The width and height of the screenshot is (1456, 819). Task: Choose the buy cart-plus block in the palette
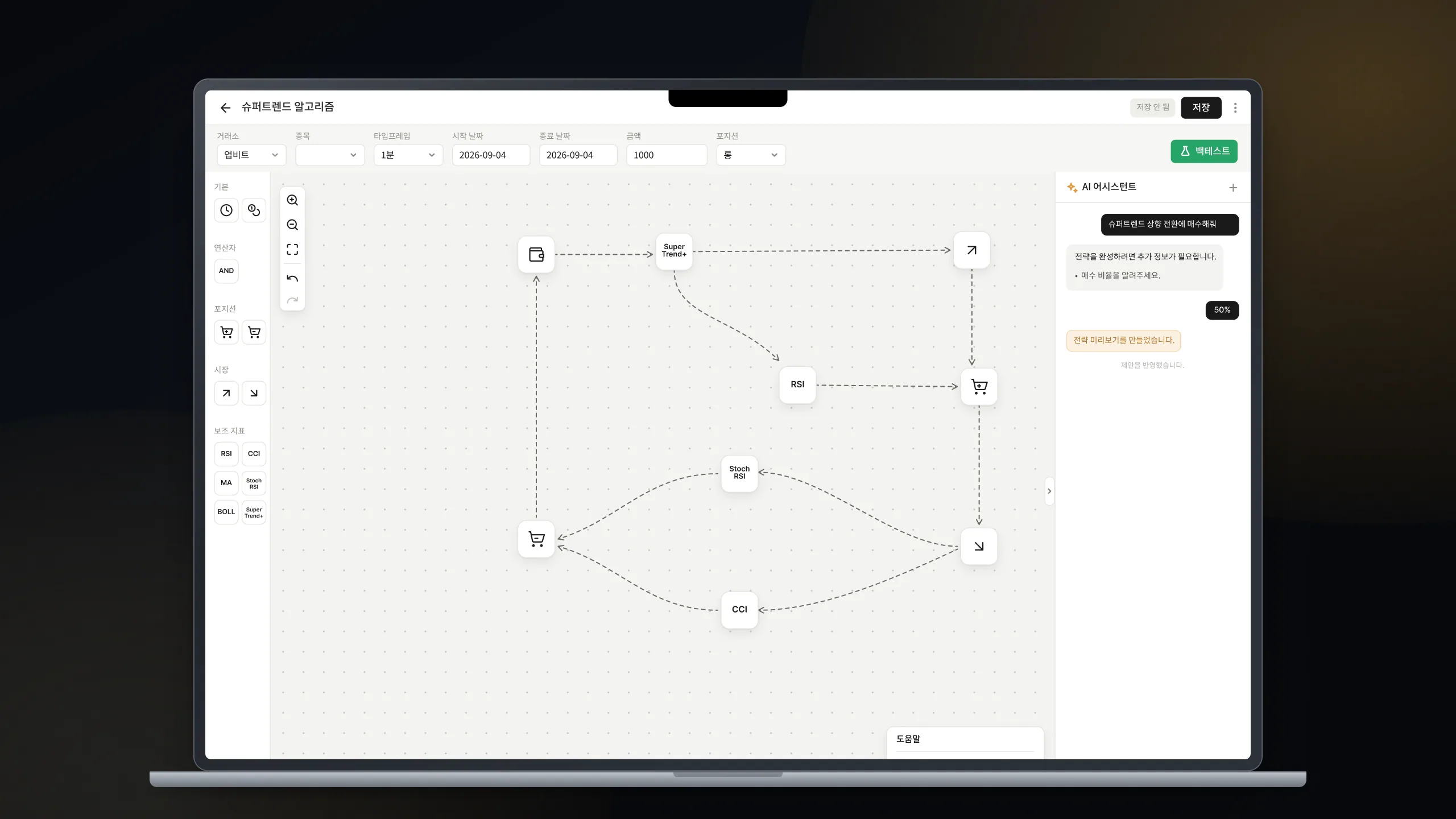pyautogui.click(x=226, y=332)
